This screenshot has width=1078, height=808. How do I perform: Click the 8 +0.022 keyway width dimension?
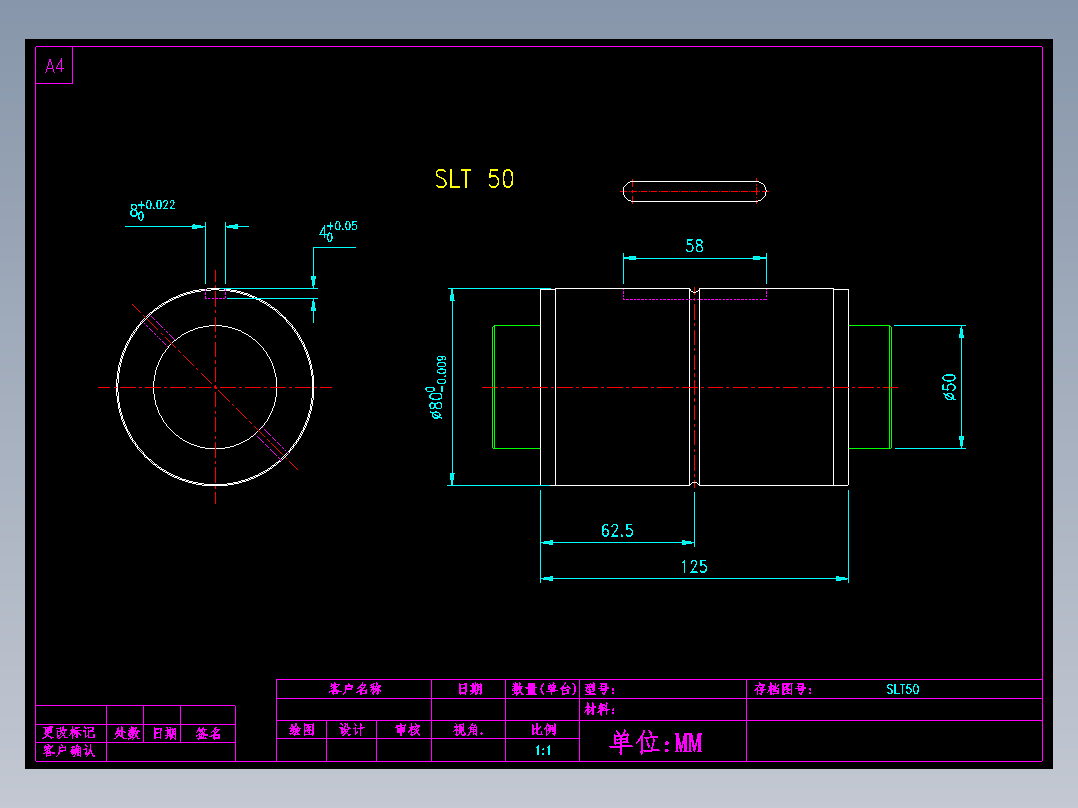click(153, 209)
